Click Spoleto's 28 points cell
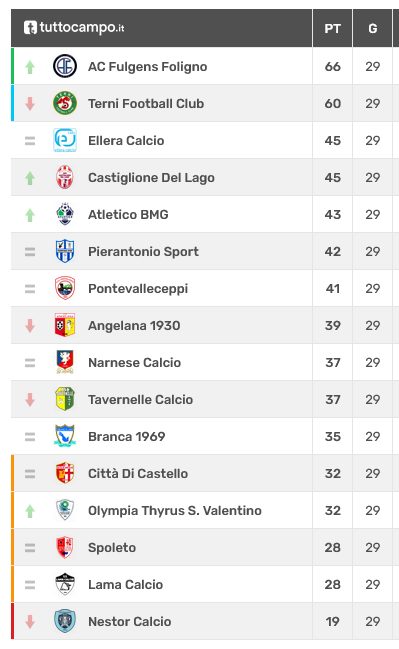This screenshot has height=649, width=399. 332,547
